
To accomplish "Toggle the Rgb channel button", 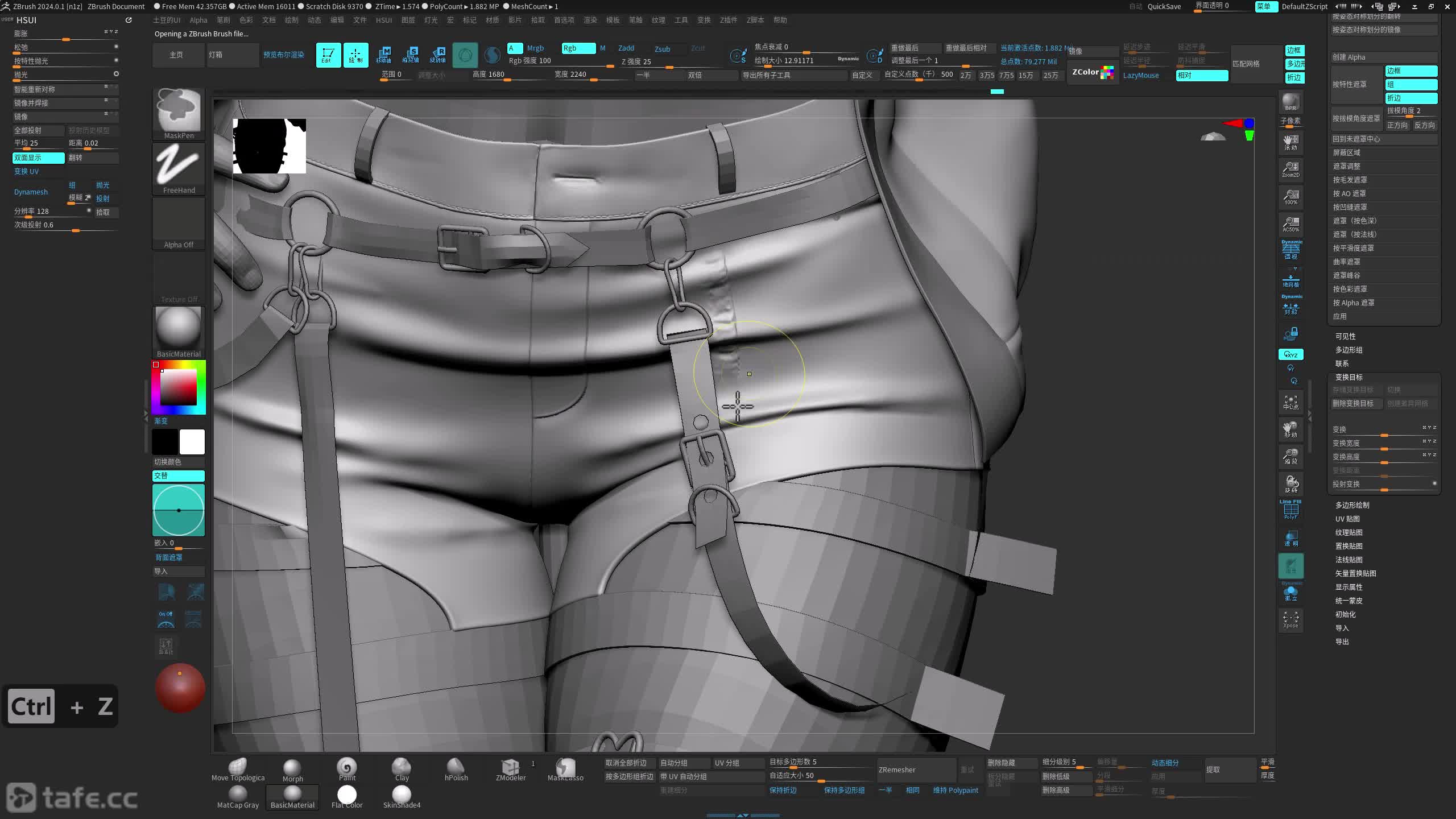I will point(578,48).
